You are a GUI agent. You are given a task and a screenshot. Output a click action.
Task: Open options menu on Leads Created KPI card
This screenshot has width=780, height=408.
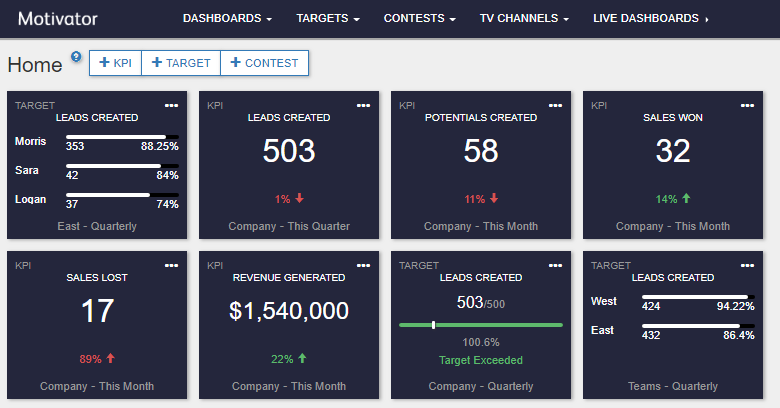coord(363,105)
